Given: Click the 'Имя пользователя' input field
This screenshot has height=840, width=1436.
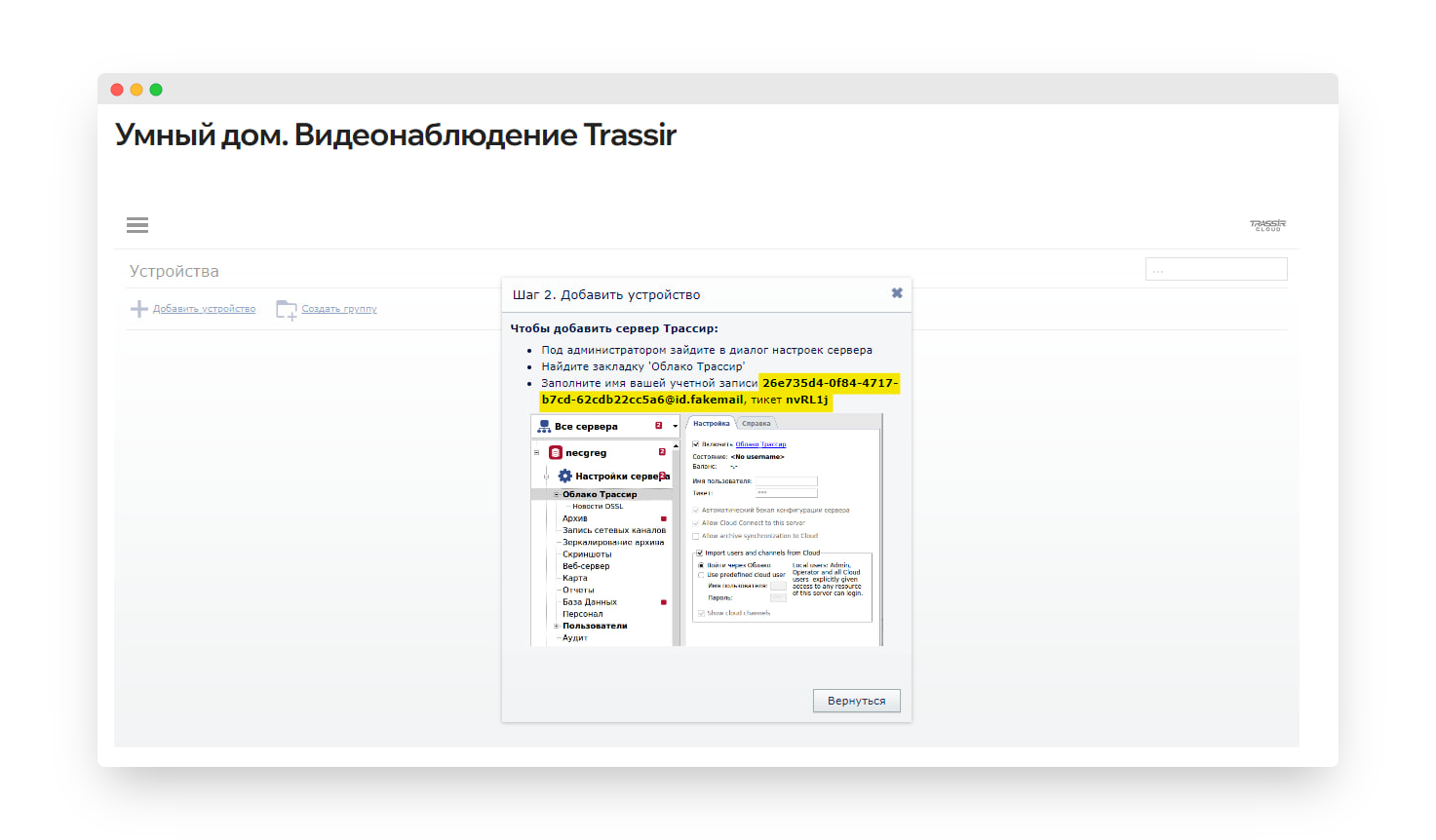Looking at the screenshot, I should click(x=786, y=480).
